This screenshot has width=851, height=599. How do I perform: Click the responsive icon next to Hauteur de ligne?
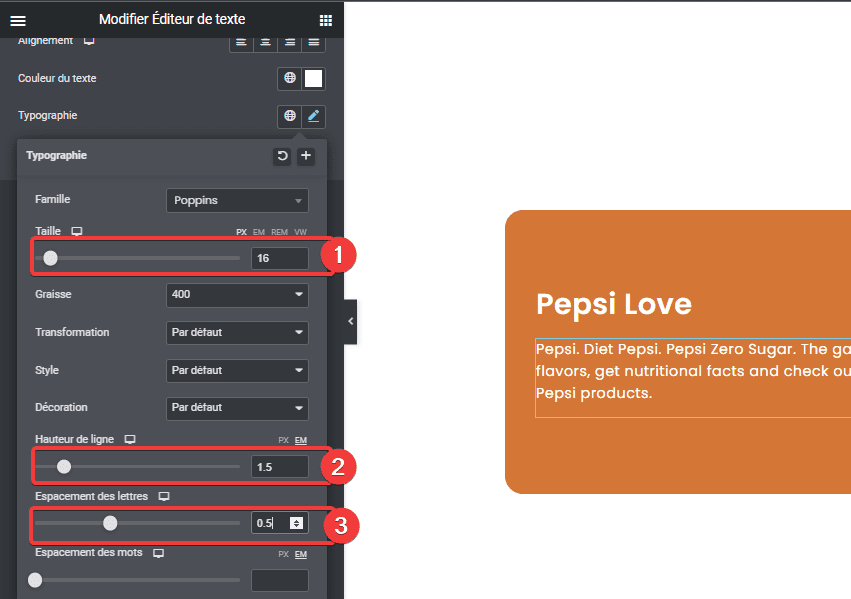click(130, 439)
